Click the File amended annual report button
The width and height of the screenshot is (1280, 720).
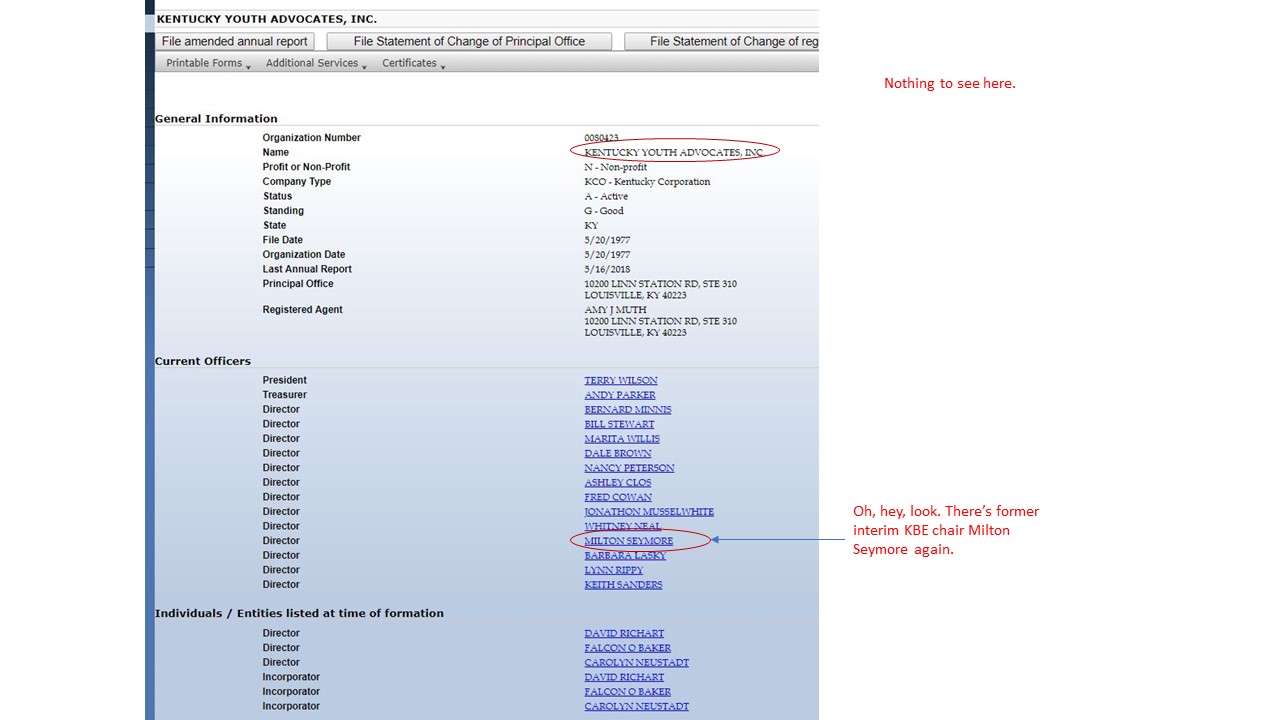[x=235, y=41]
